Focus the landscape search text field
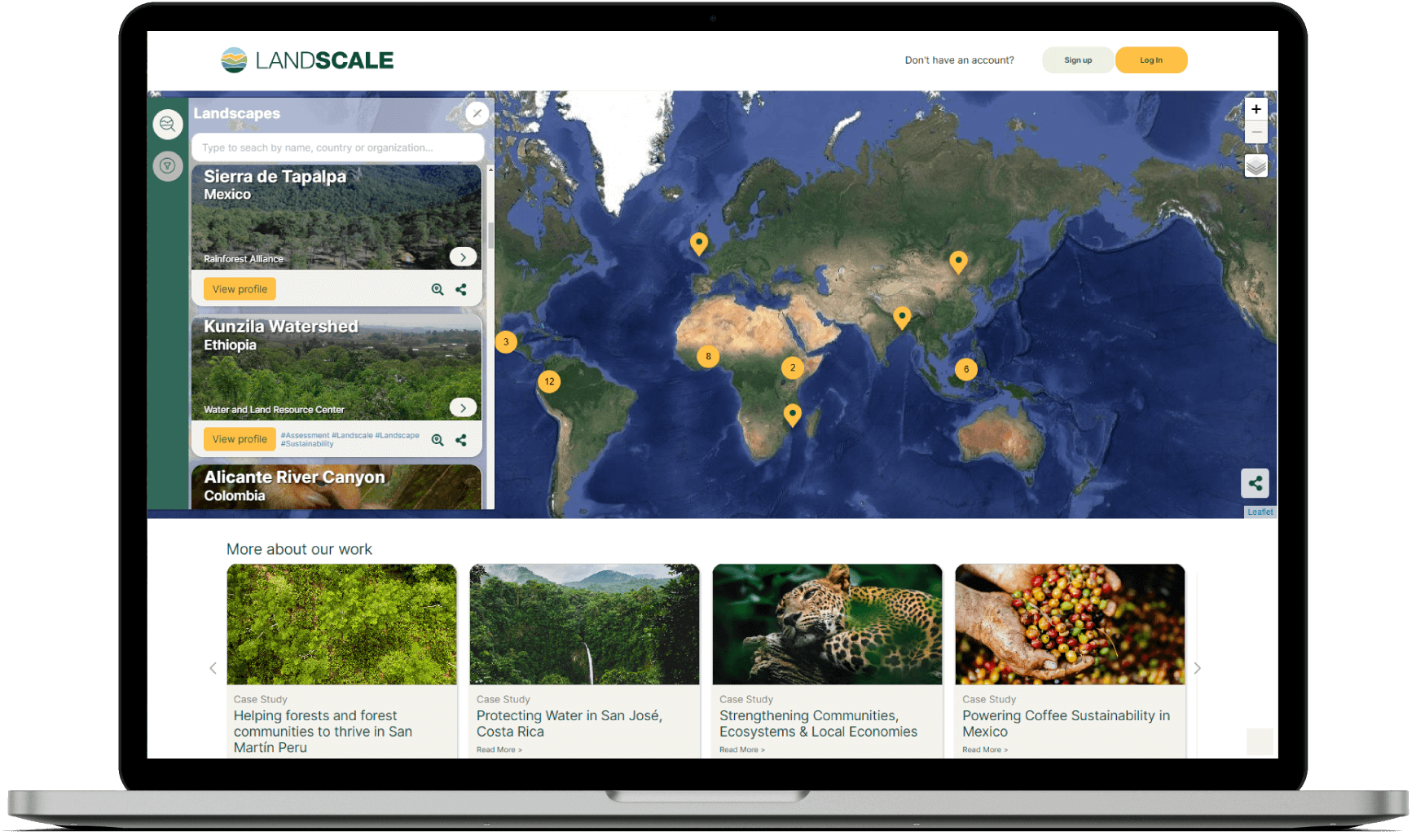 [337, 147]
